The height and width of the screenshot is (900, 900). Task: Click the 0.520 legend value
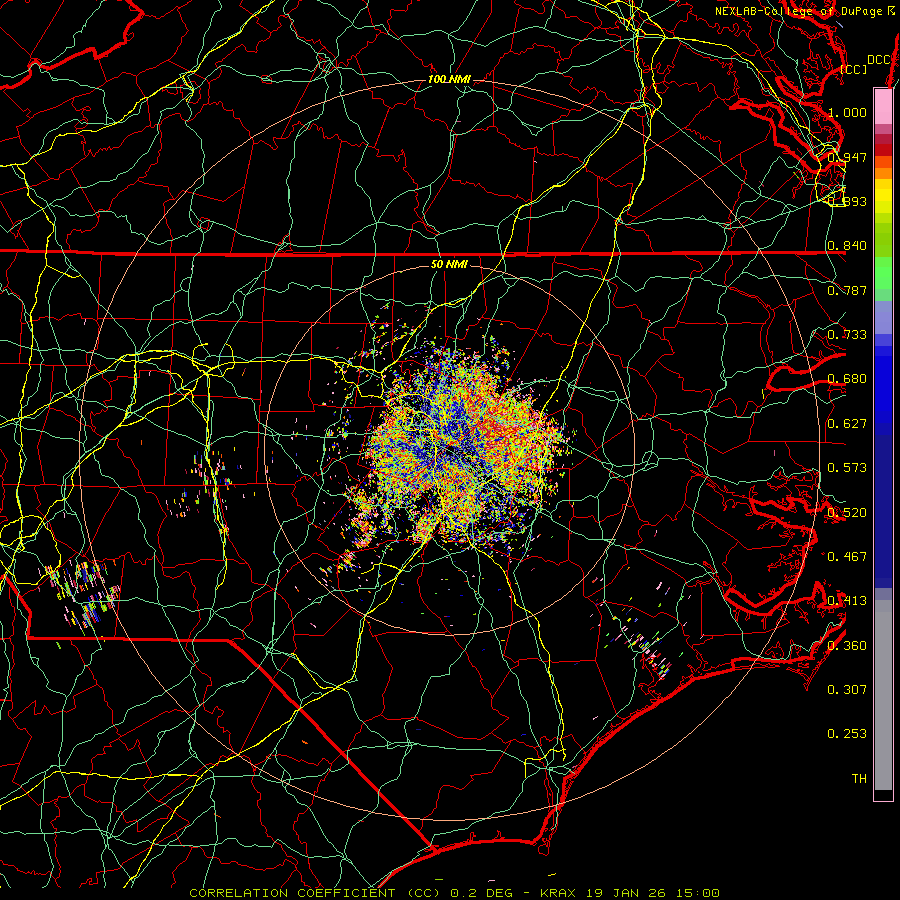click(x=847, y=513)
